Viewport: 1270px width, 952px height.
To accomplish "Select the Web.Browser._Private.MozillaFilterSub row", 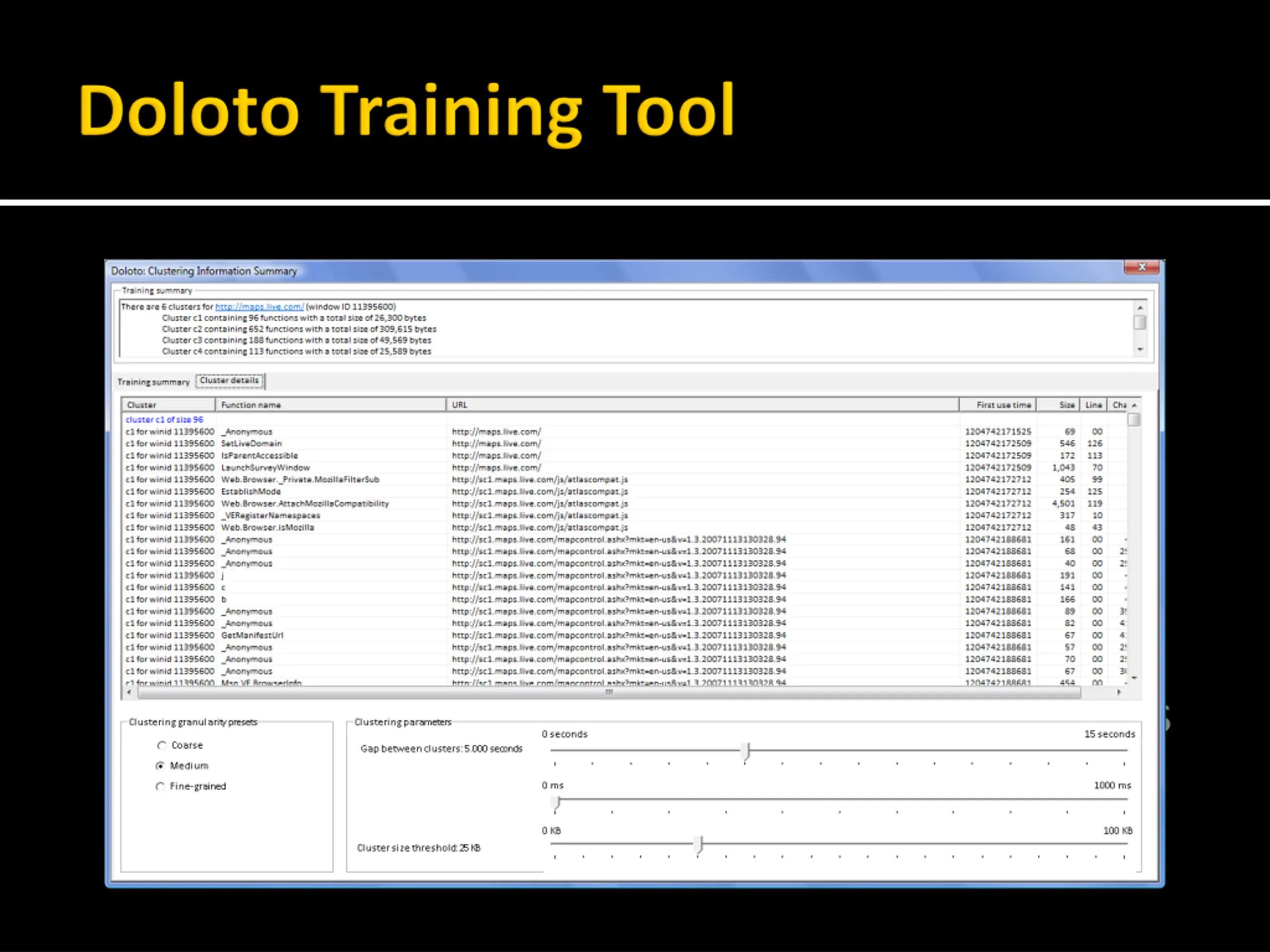I will (x=624, y=479).
